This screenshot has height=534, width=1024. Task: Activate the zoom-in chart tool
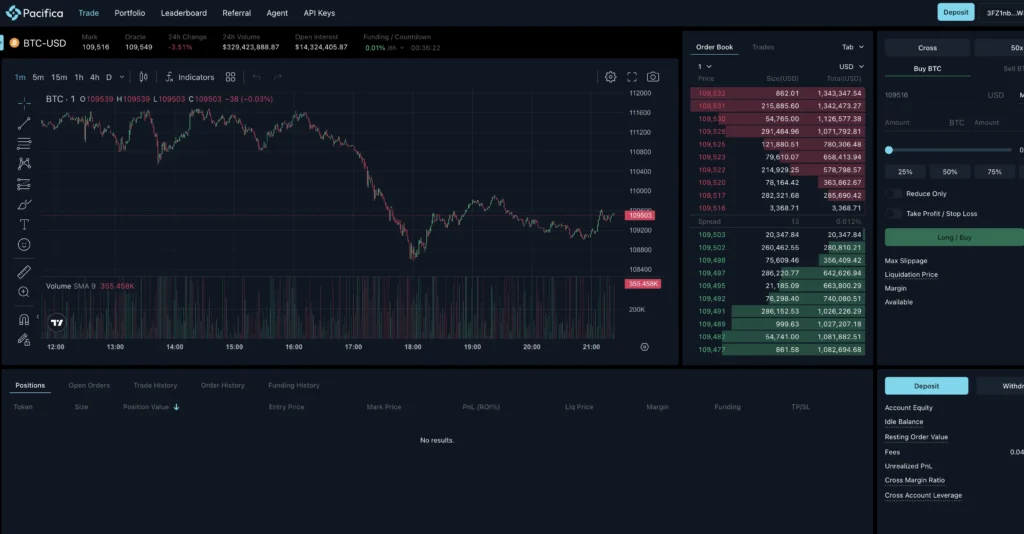24,292
